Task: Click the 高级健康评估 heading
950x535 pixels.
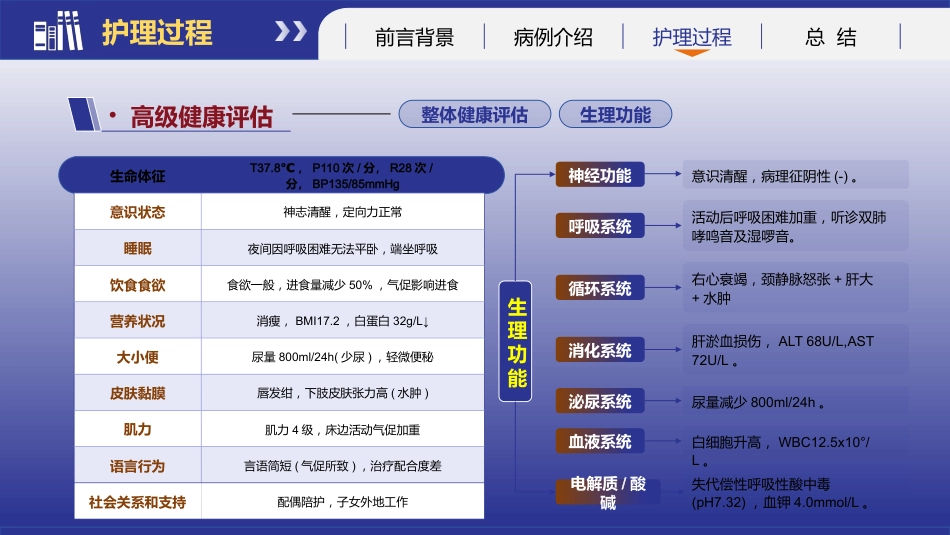Action: pyautogui.click(x=201, y=117)
